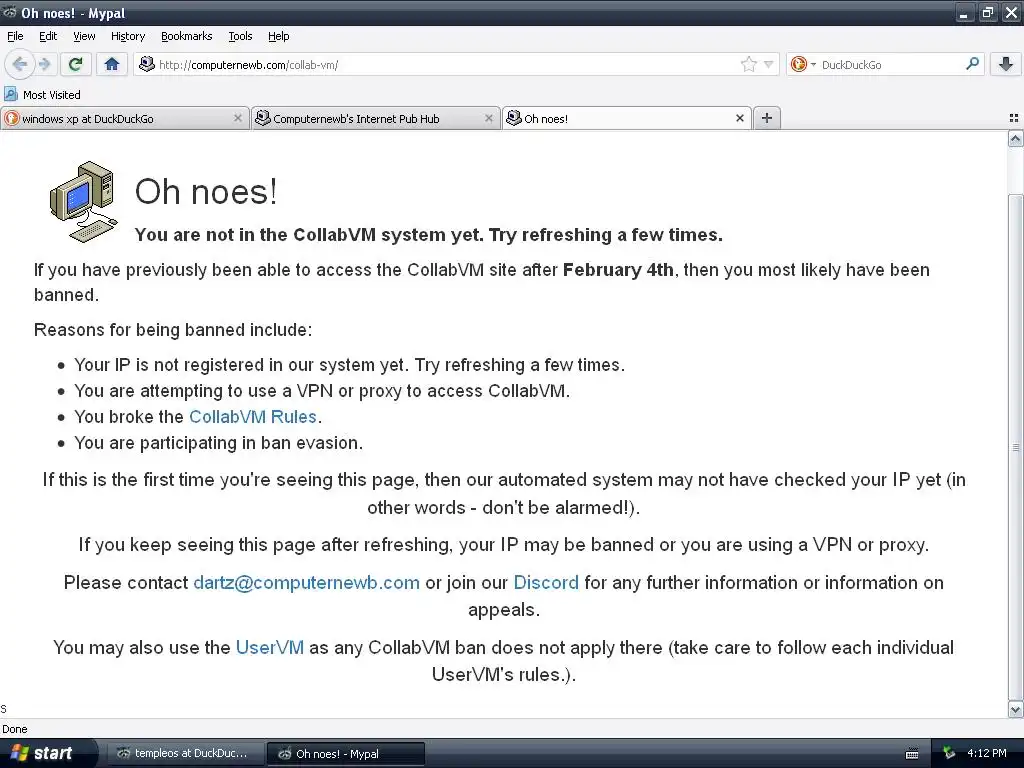Open the Most Visited bookmarks folder
The height and width of the screenshot is (768, 1024).
42,95
